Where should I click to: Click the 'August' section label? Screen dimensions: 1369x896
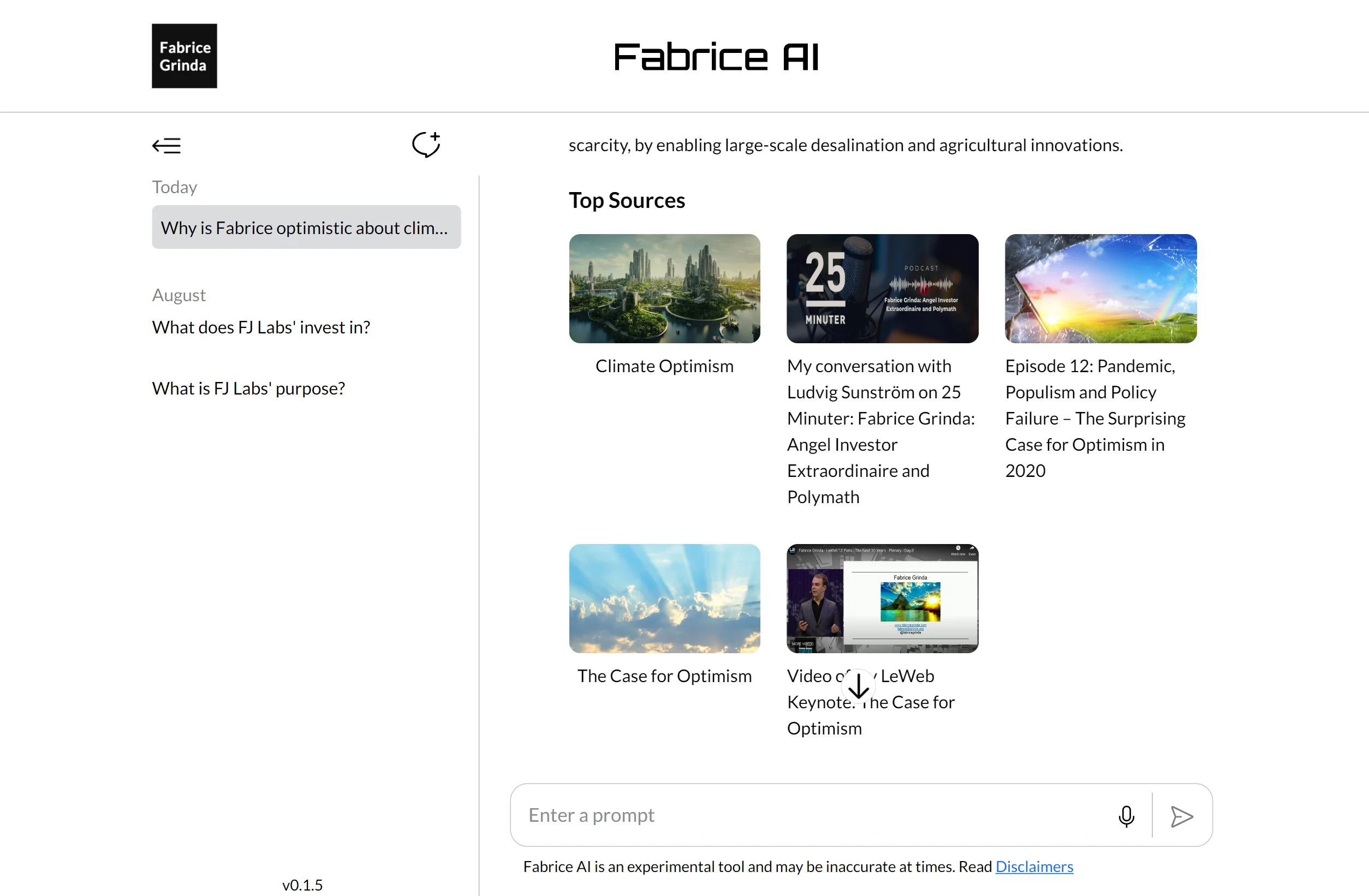(x=179, y=295)
